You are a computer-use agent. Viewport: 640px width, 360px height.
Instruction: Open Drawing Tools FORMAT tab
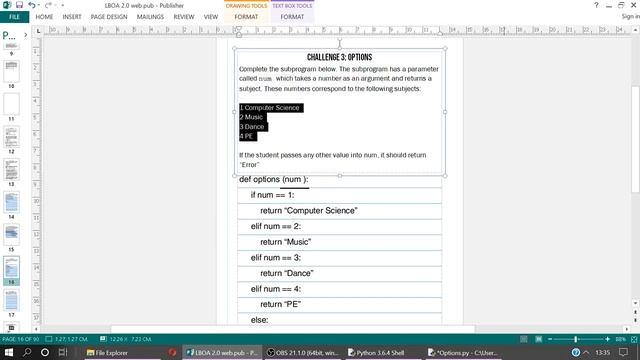[246, 17]
